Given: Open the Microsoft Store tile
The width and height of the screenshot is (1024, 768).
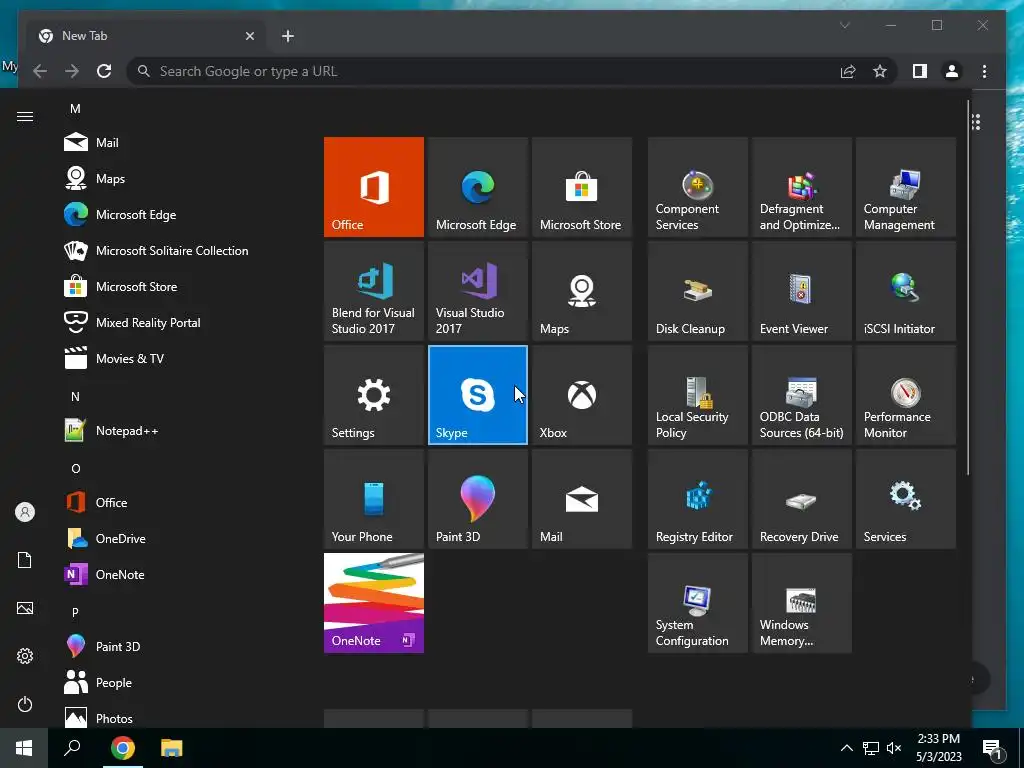Looking at the screenshot, I should pyautogui.click(x=582, y=187).
